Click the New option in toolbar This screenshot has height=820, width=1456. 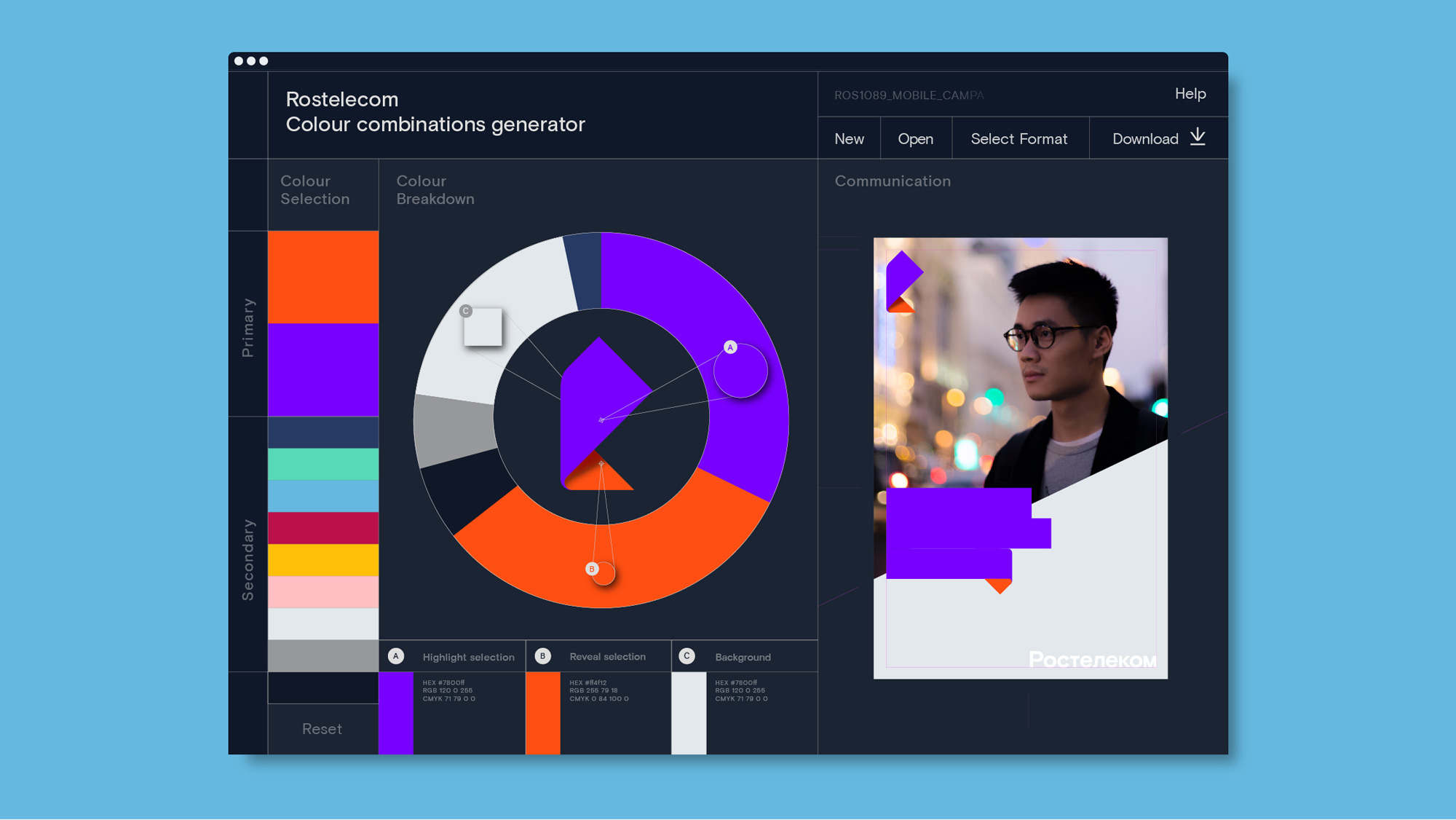coord(851,138)
